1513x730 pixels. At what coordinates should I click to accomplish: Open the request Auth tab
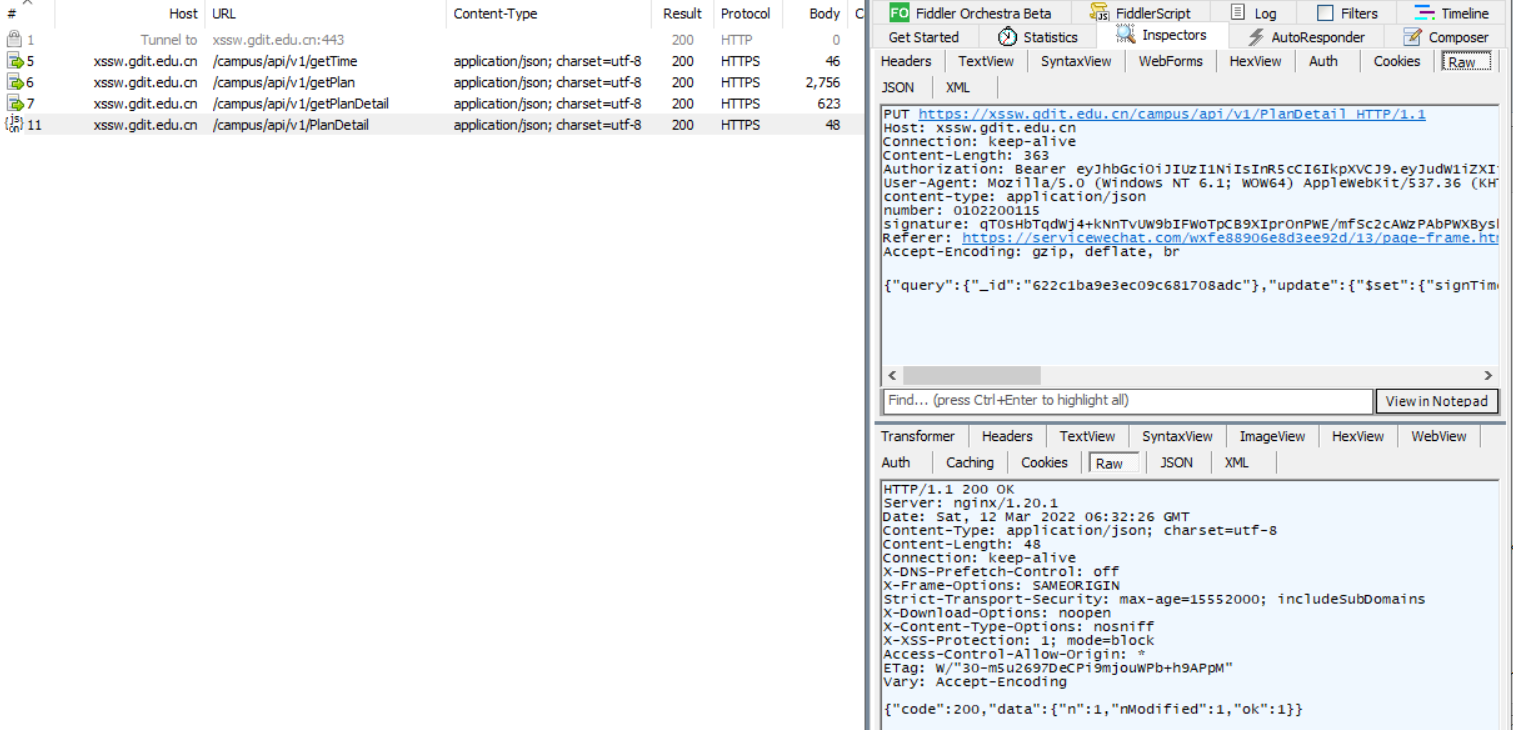[x=1323, y=61]
